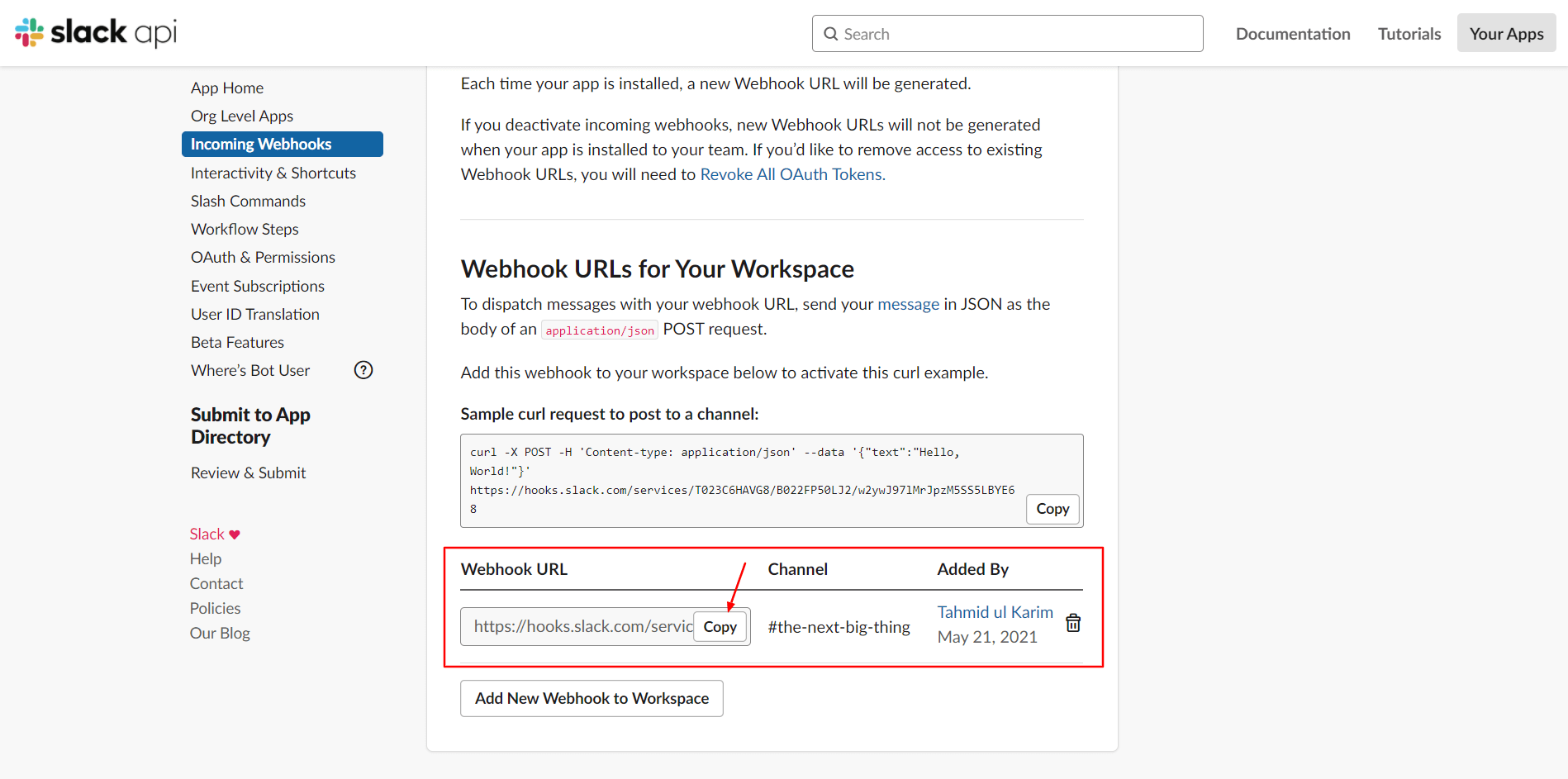
Task: Navigate to Interactivity & Shortcuts
Action: pos(273,172)
